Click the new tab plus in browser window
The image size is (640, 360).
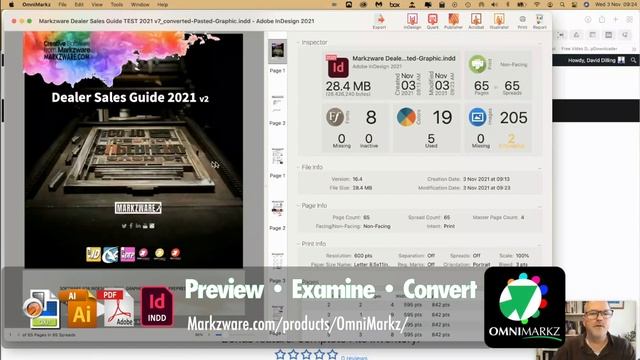pyautogui.click(x=616, y=20)
